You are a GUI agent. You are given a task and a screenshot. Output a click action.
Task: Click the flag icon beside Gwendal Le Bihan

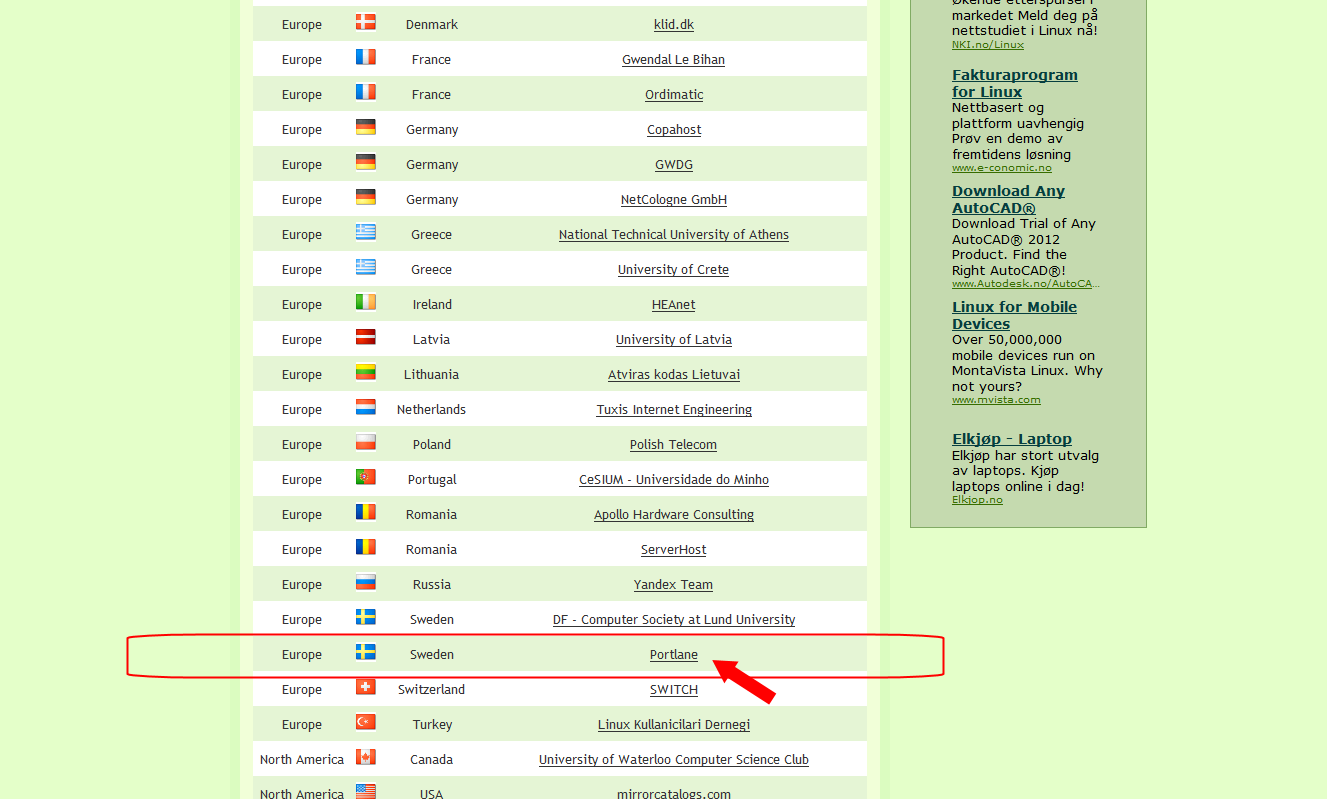coord(366,57)
